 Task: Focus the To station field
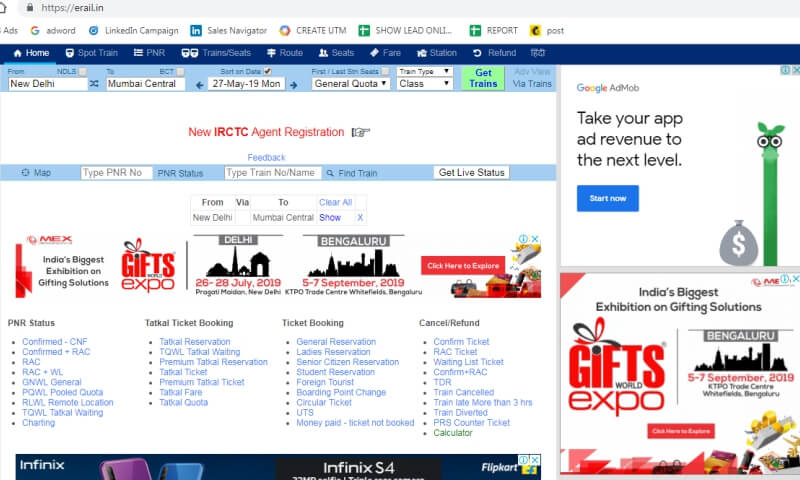coord(145,84)
